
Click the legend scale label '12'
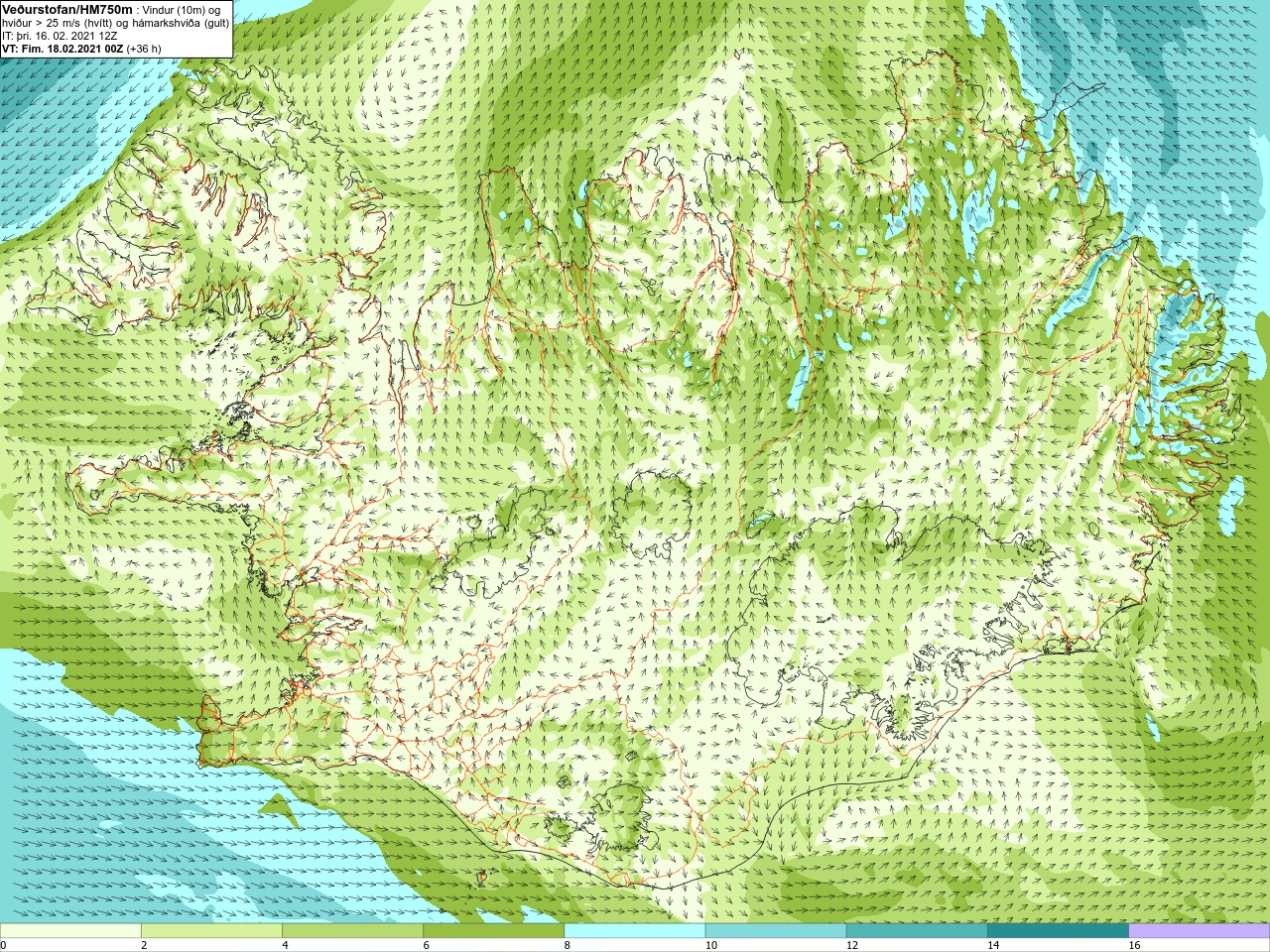(852, 945)
